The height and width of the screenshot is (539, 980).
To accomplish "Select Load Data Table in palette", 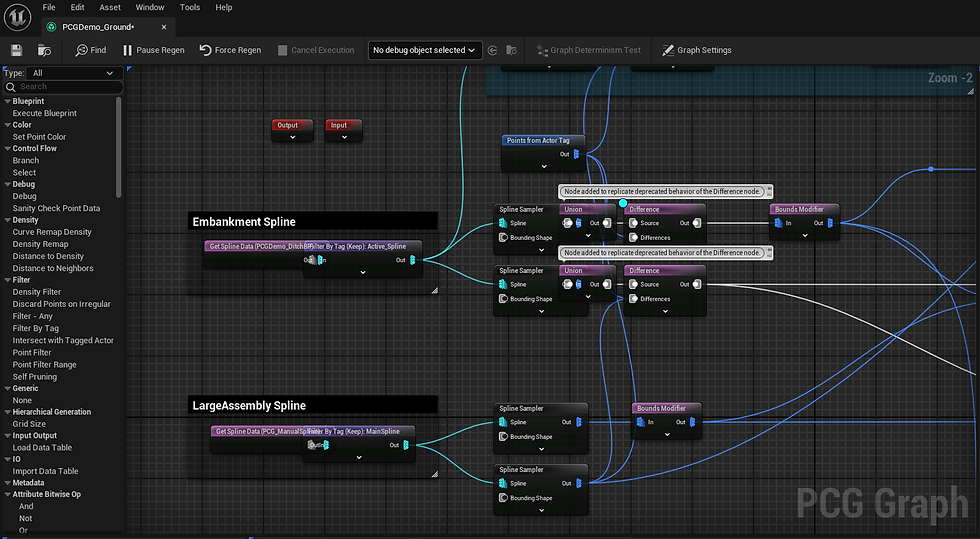I will (x=42, y=448).
